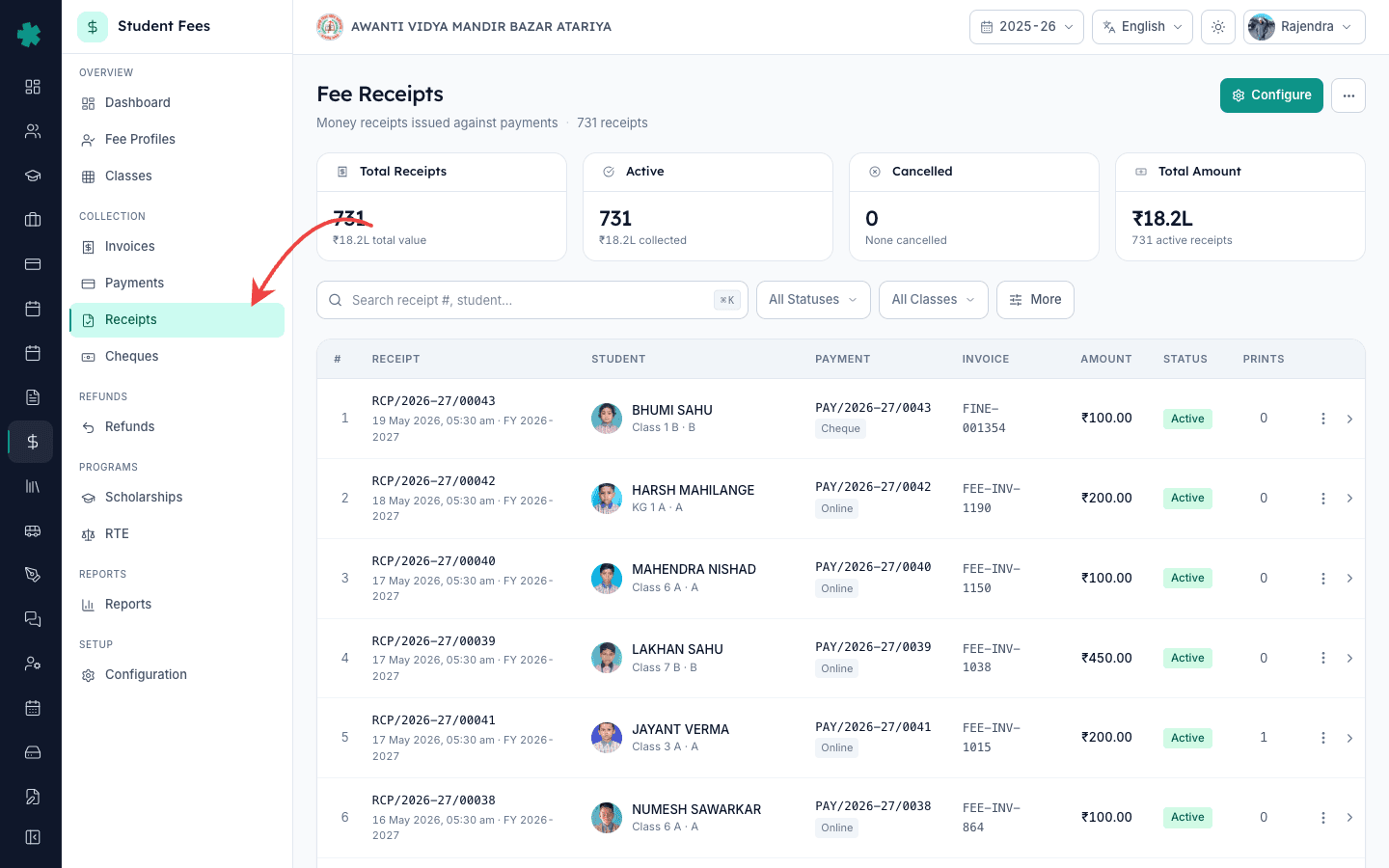Expand receipt row of BHUMI SAHU via chevron
Screen dimensions: 1389x868
1349,419
